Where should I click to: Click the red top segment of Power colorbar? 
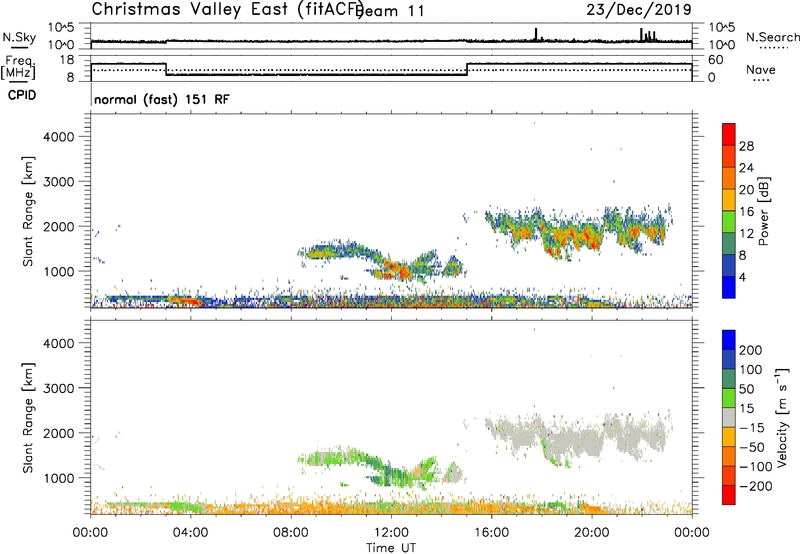(x=729, y=134)
